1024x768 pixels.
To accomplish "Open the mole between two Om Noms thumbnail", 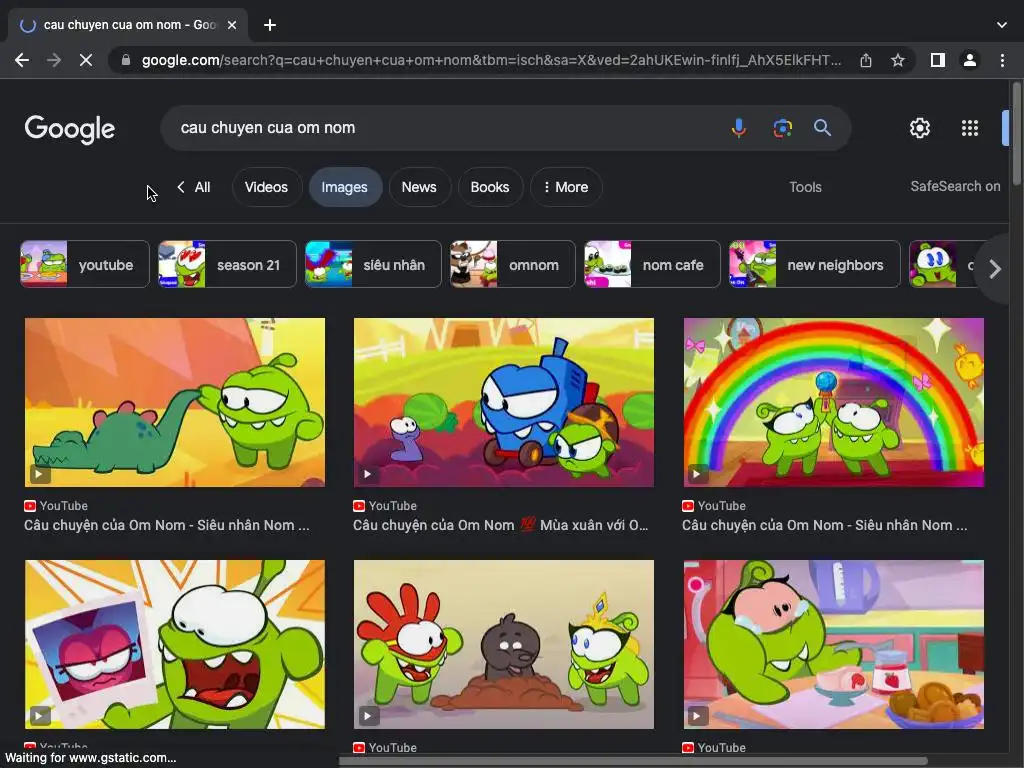I will [x=504, y=645].
